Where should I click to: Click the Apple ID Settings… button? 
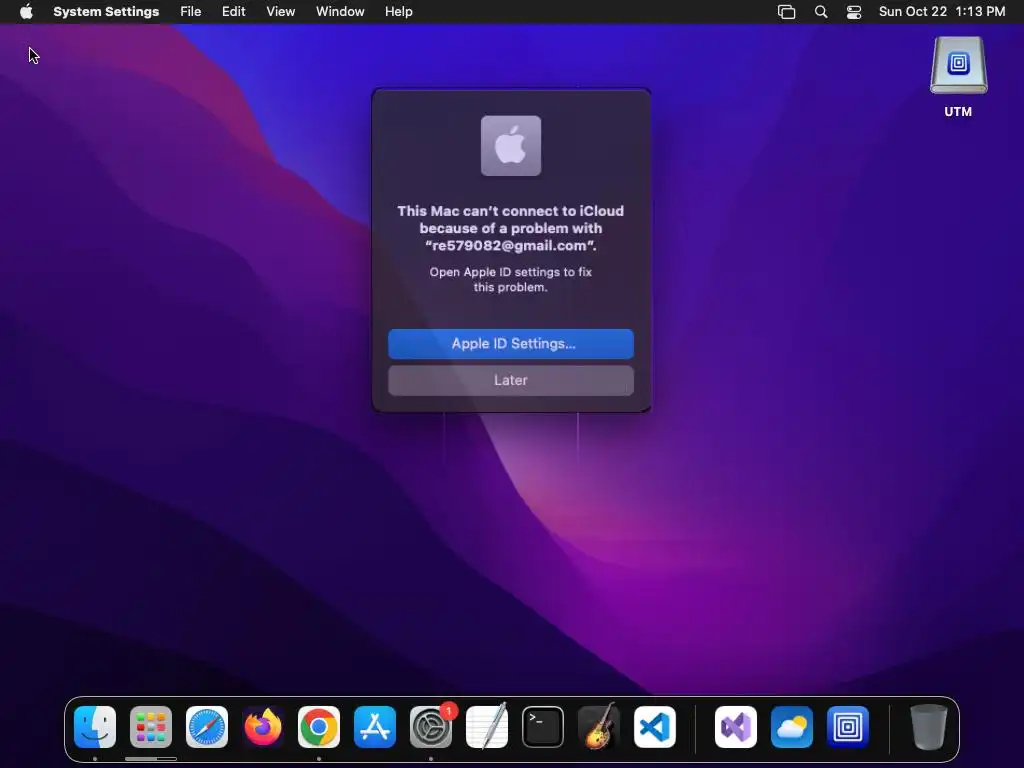511,344
